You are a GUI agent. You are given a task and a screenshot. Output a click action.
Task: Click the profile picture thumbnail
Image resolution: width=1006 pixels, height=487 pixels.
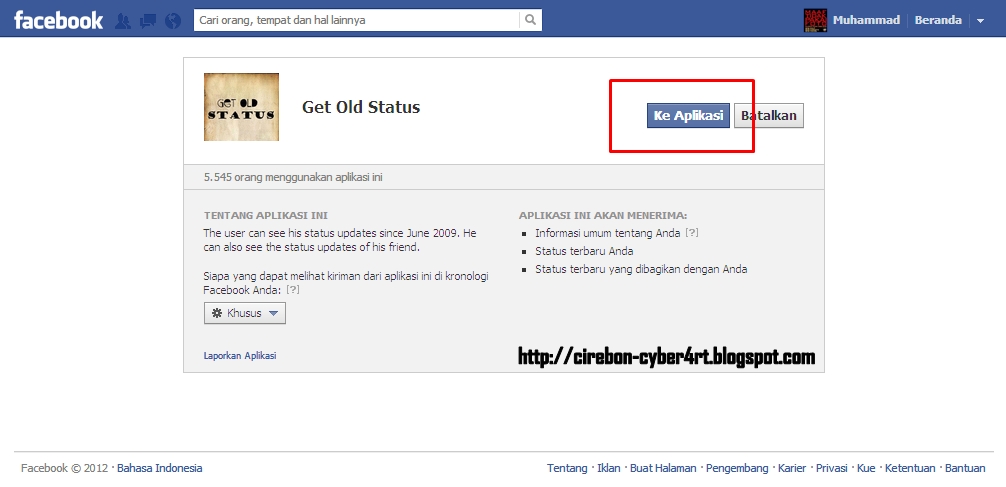click(815, 20)
